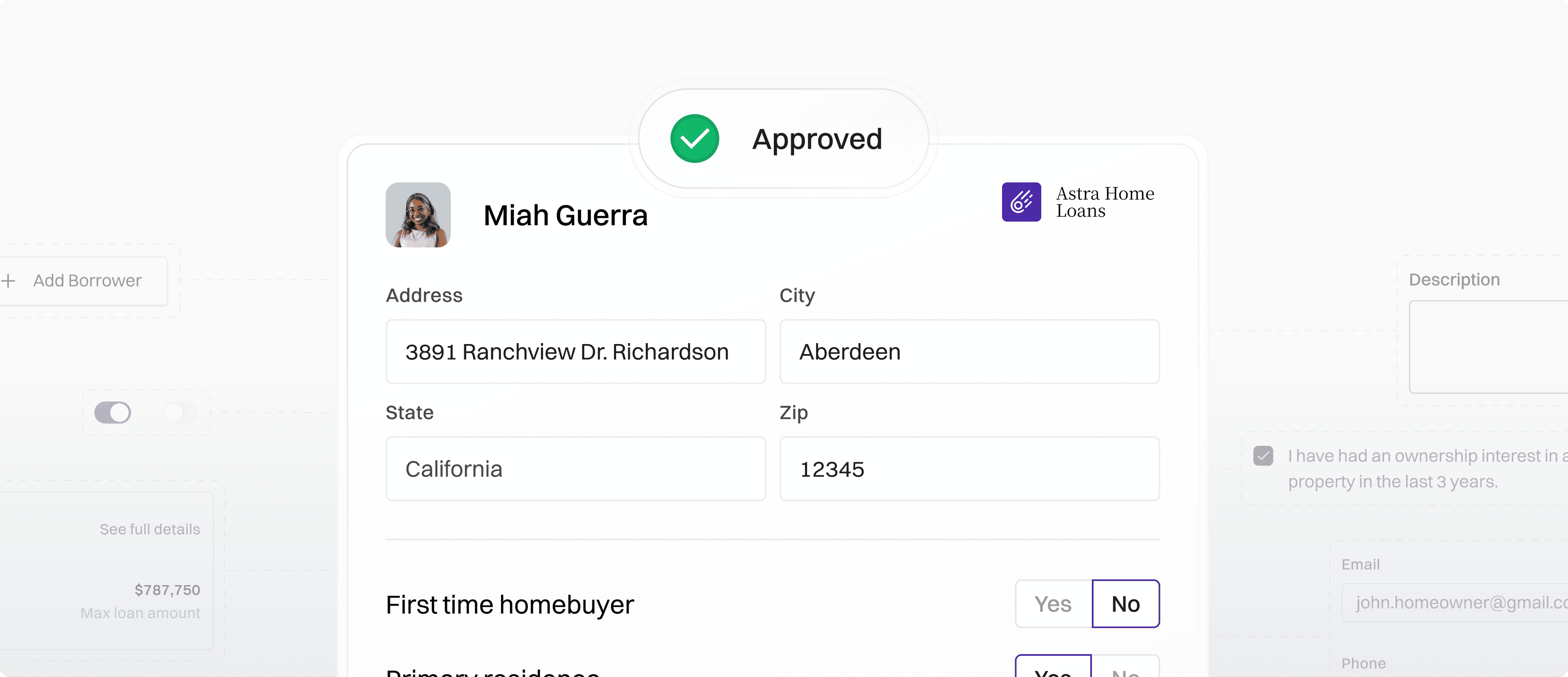
Task: Switch on the left toggle below Add Borrower
Action: 113,413
